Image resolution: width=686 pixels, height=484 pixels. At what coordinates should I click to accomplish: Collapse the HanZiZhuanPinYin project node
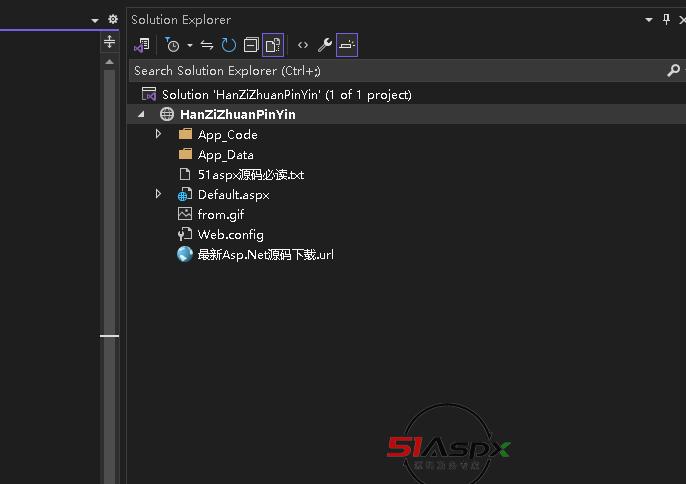[143, 115]
